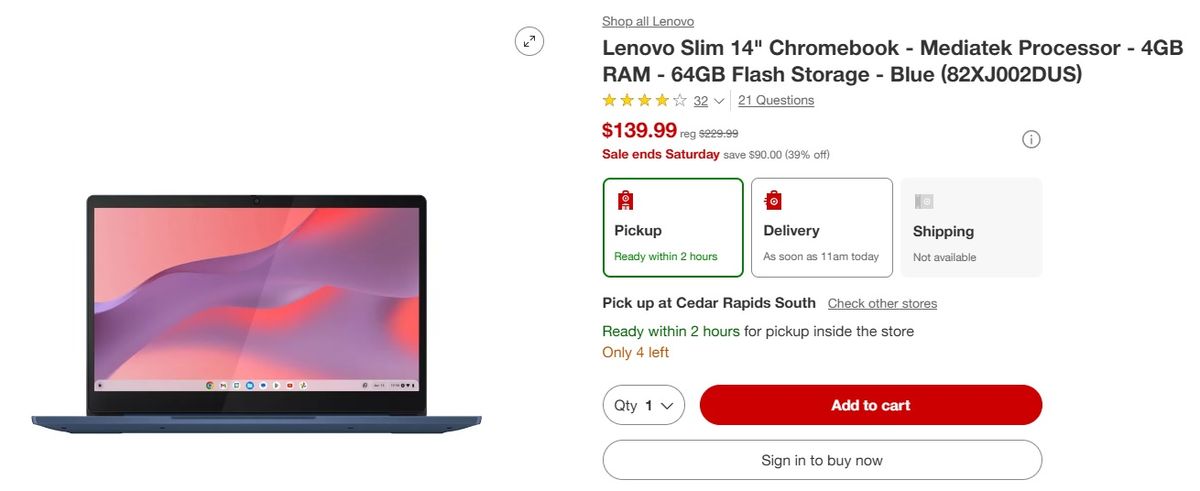
Task: Expand the ratings breakdown chevron
Action: pos(719,101)
